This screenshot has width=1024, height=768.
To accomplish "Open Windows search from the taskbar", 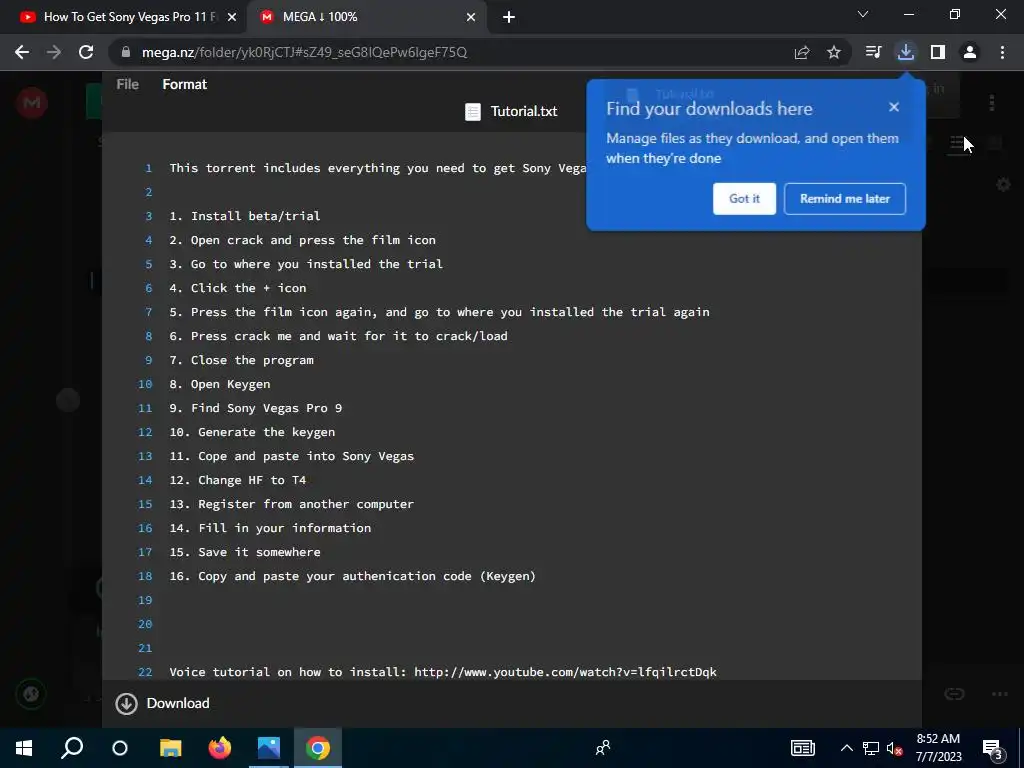I will click(x=72, y=748).
